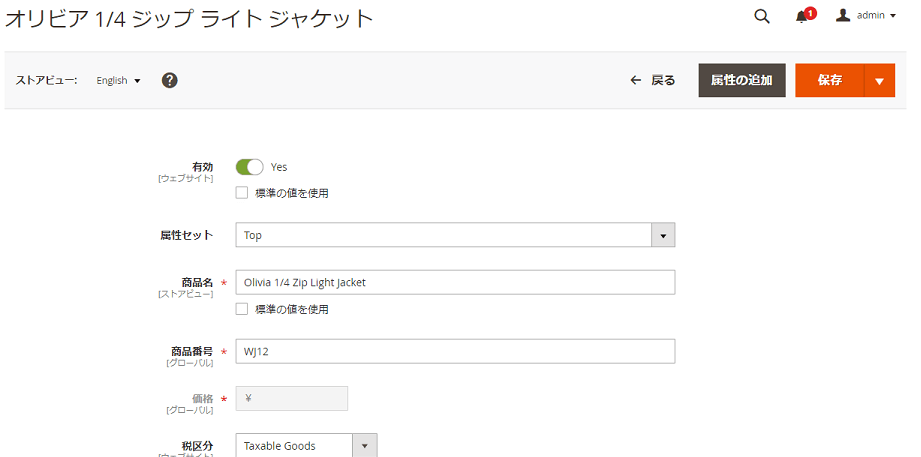Open the notifications bell icon
Viewport: 921px width, 457px height.
click(802, 17)
